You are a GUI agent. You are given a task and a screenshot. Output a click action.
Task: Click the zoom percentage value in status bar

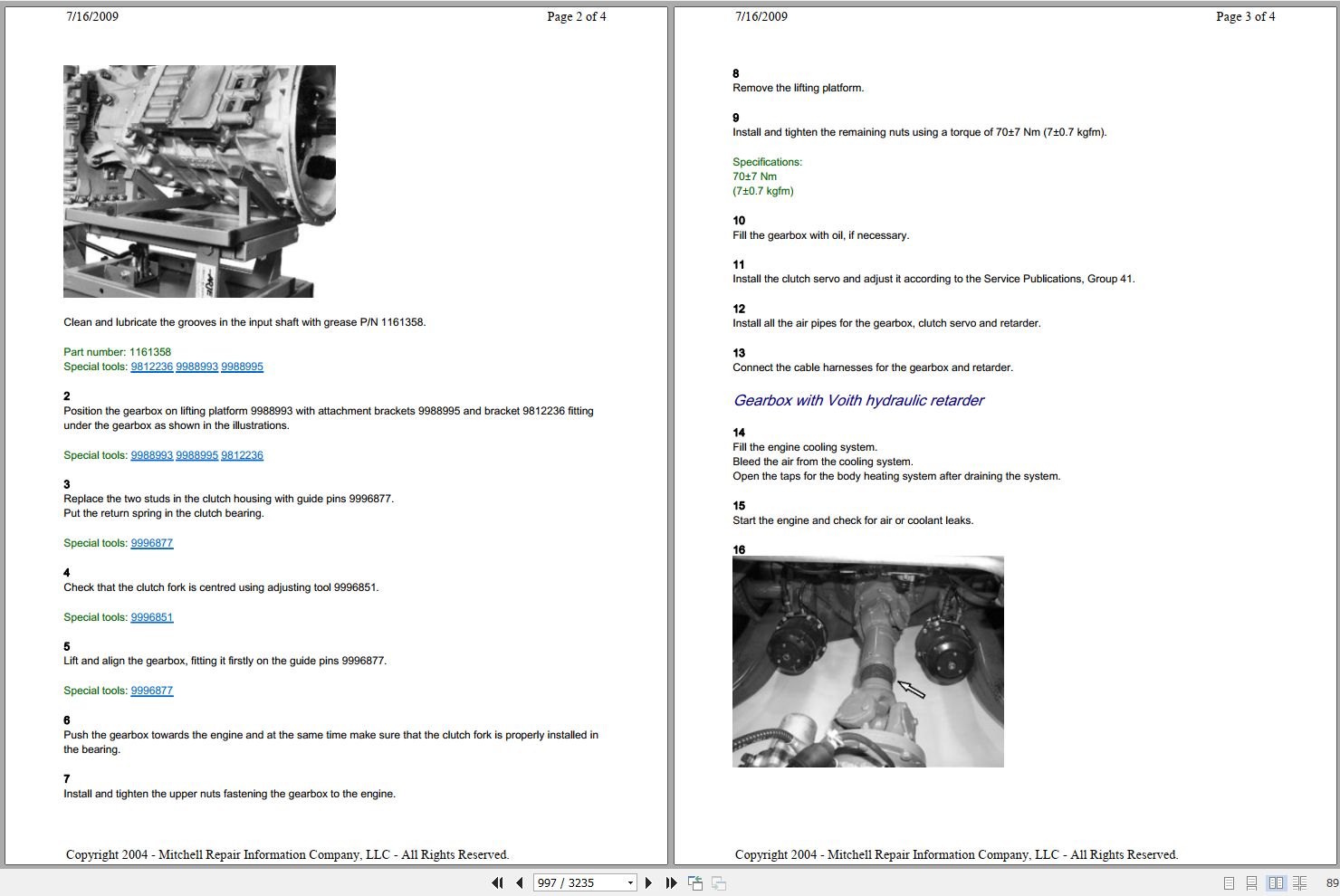[1332, 883]
